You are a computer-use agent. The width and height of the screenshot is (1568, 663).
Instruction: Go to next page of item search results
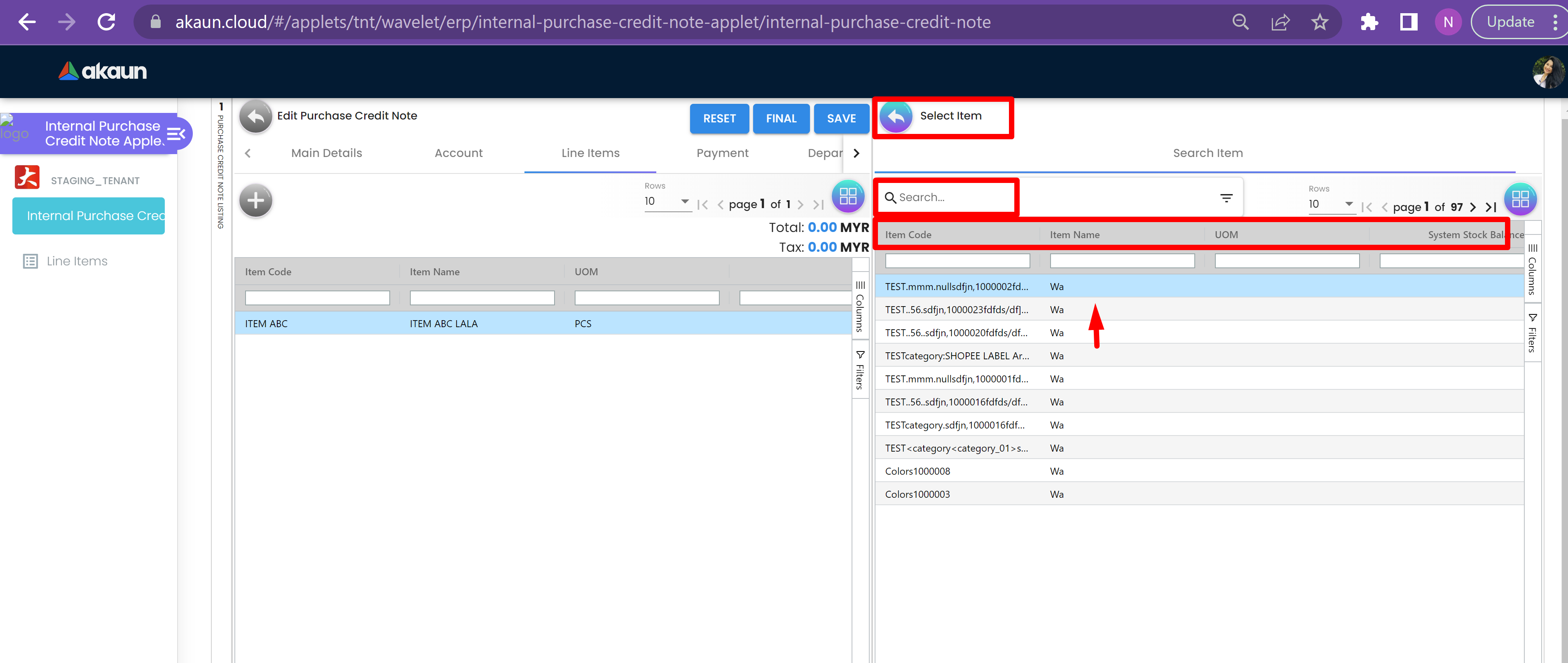[x=1472, y=207]
